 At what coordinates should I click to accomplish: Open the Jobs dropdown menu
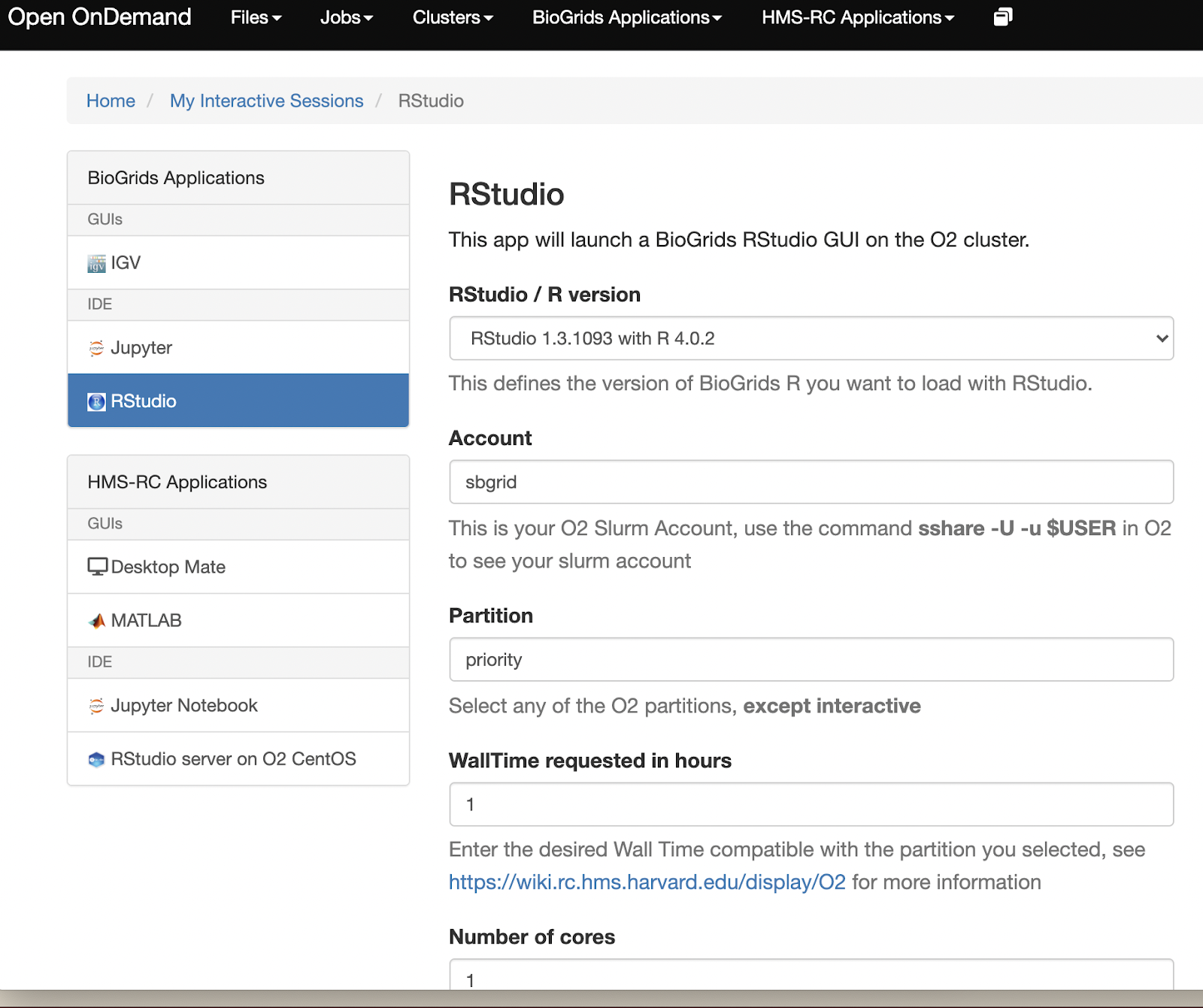[347, 17]
